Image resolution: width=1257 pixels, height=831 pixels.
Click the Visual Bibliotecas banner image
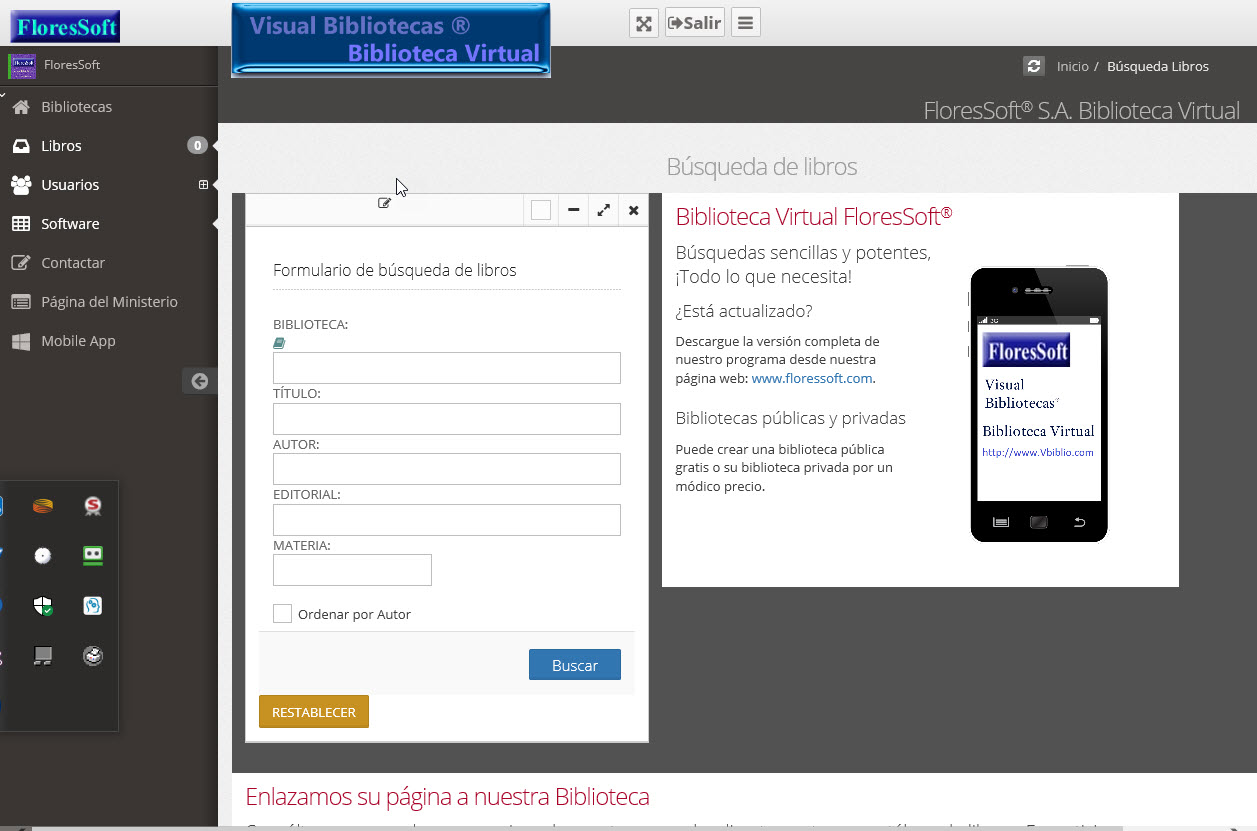(391, 40)
